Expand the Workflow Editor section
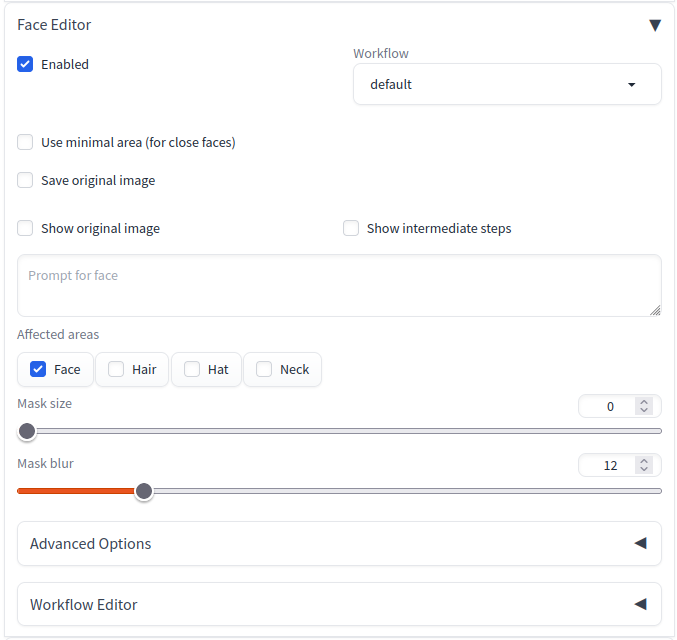This screenshot has height=640, width=677. coord(339,604)
